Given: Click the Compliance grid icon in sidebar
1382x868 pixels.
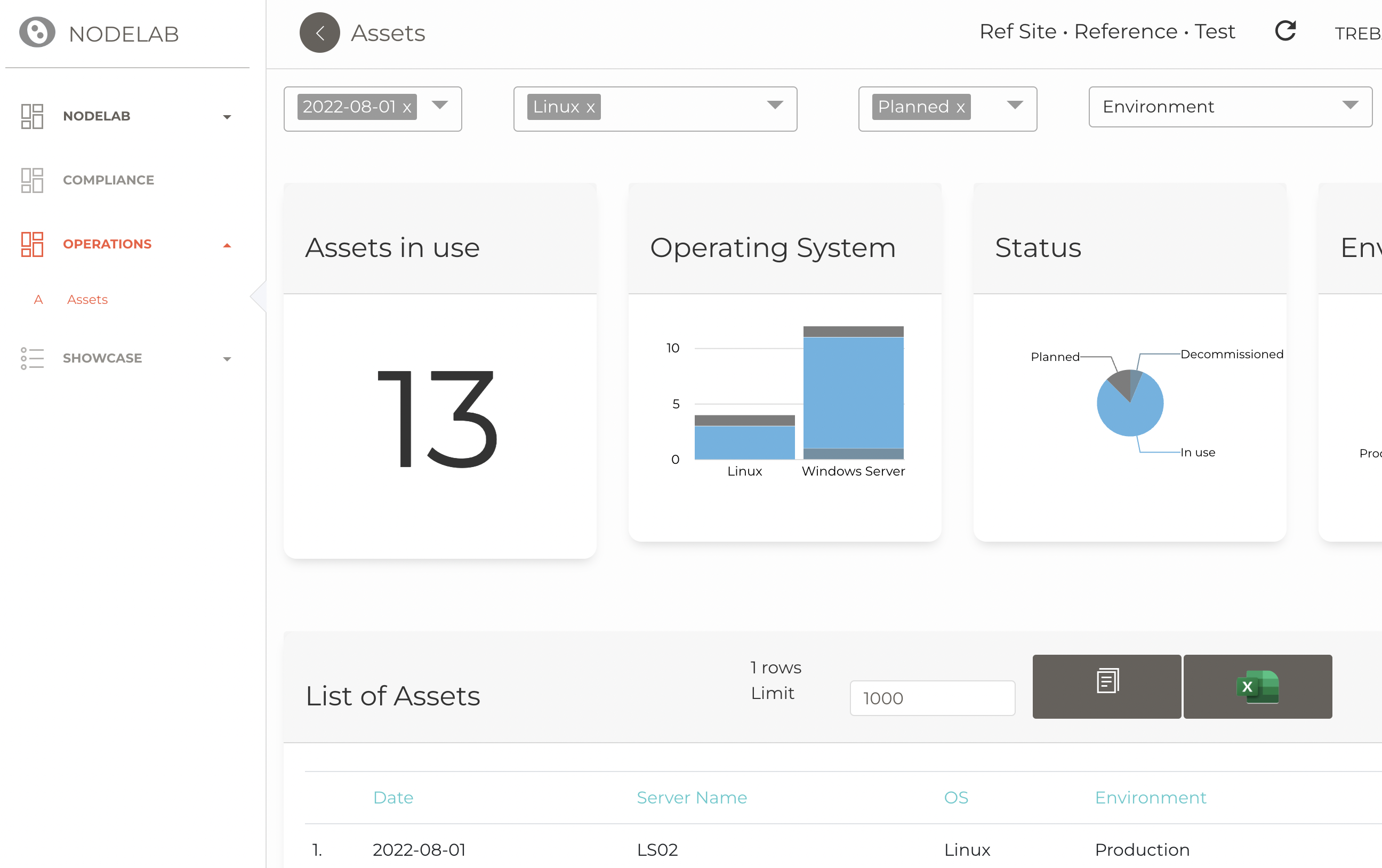Looking at the screenshot, I should point(31,180).
